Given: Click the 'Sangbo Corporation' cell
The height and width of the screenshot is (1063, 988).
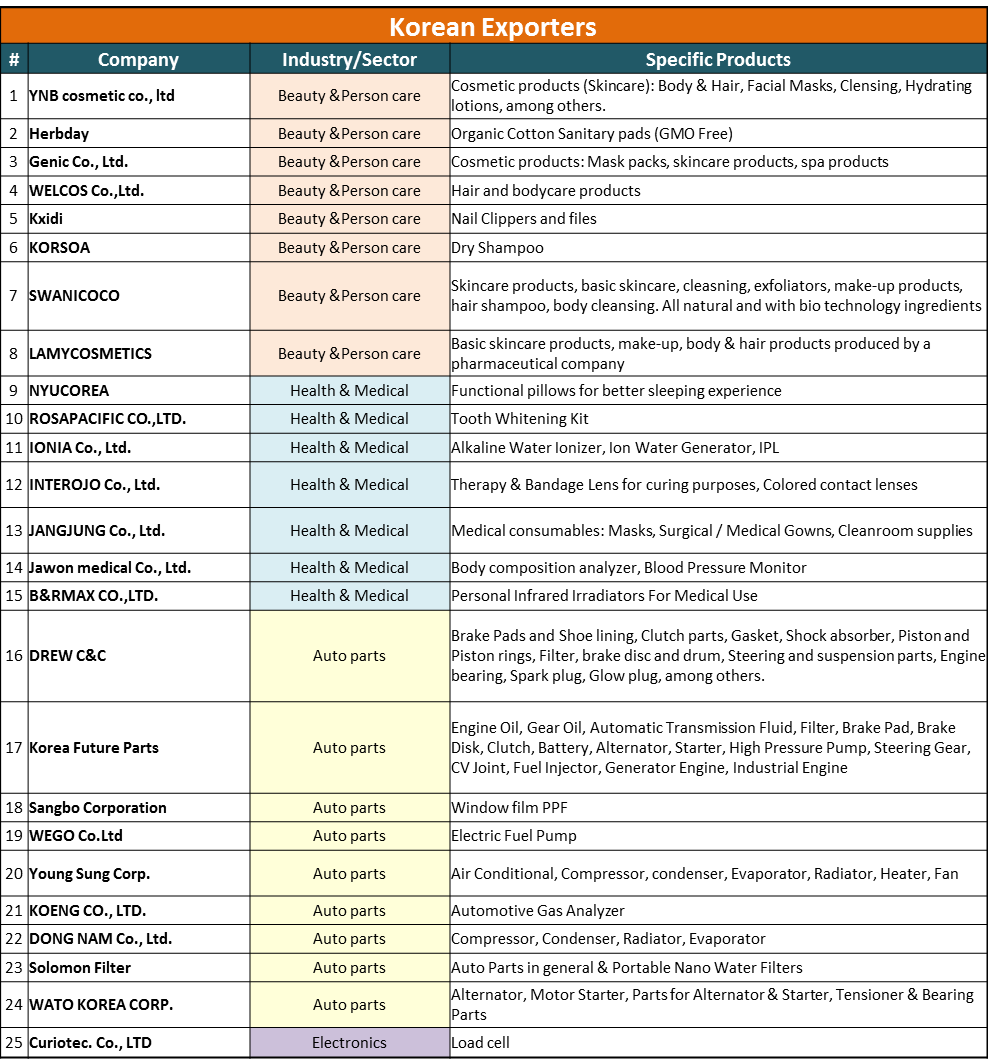Looking at the screenshot, I should click(x=138, y=807).
